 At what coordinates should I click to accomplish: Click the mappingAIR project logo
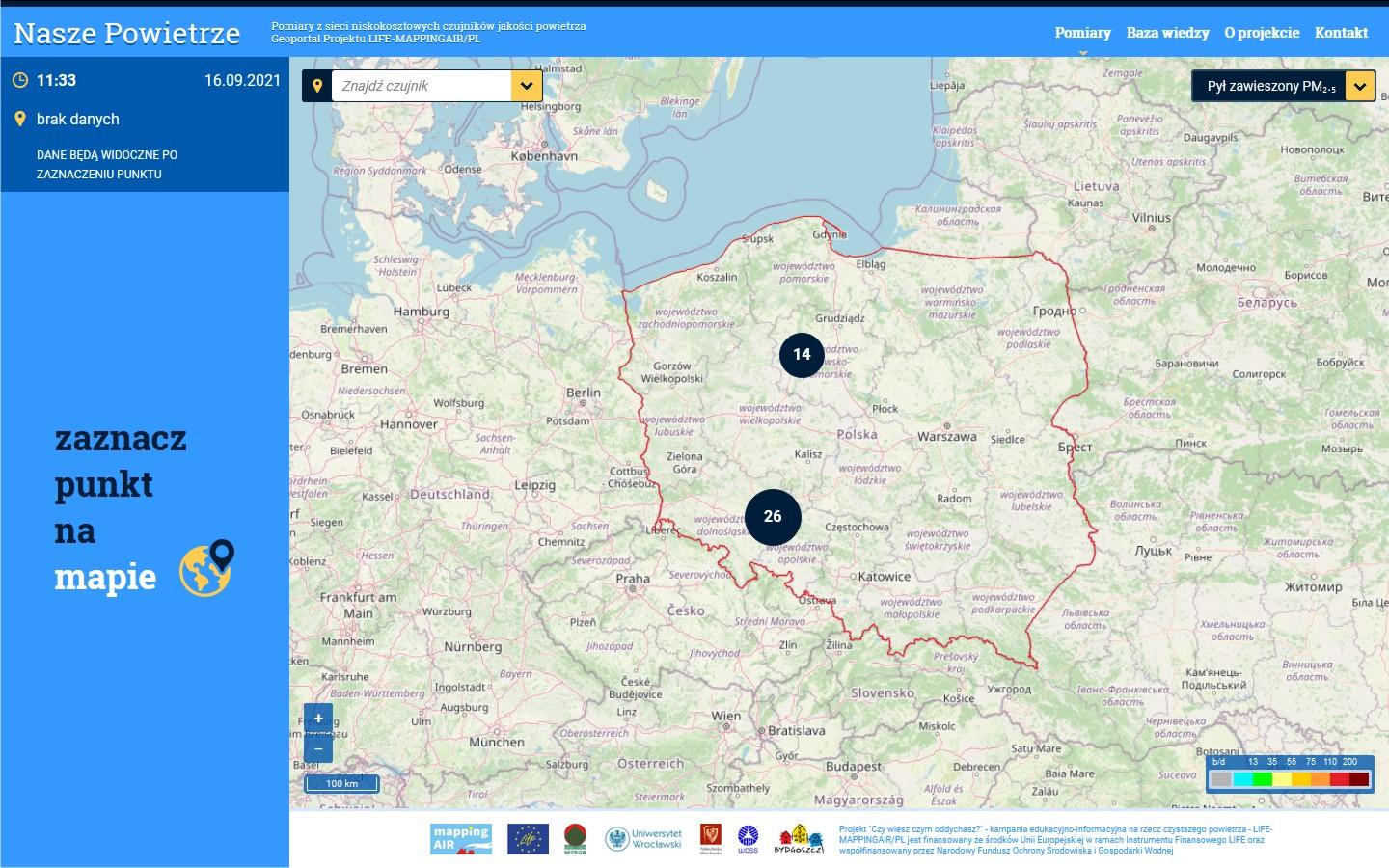click(x=461, y=839)
